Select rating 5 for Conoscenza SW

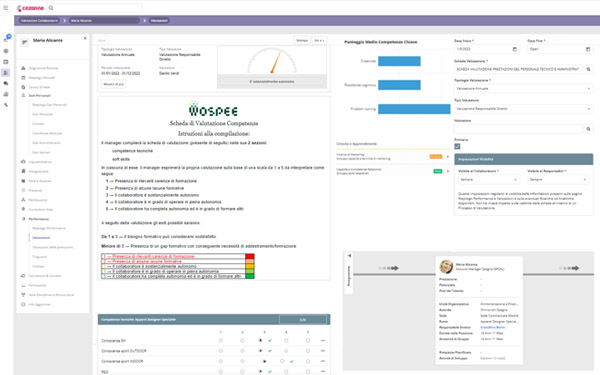coord(308,340)
